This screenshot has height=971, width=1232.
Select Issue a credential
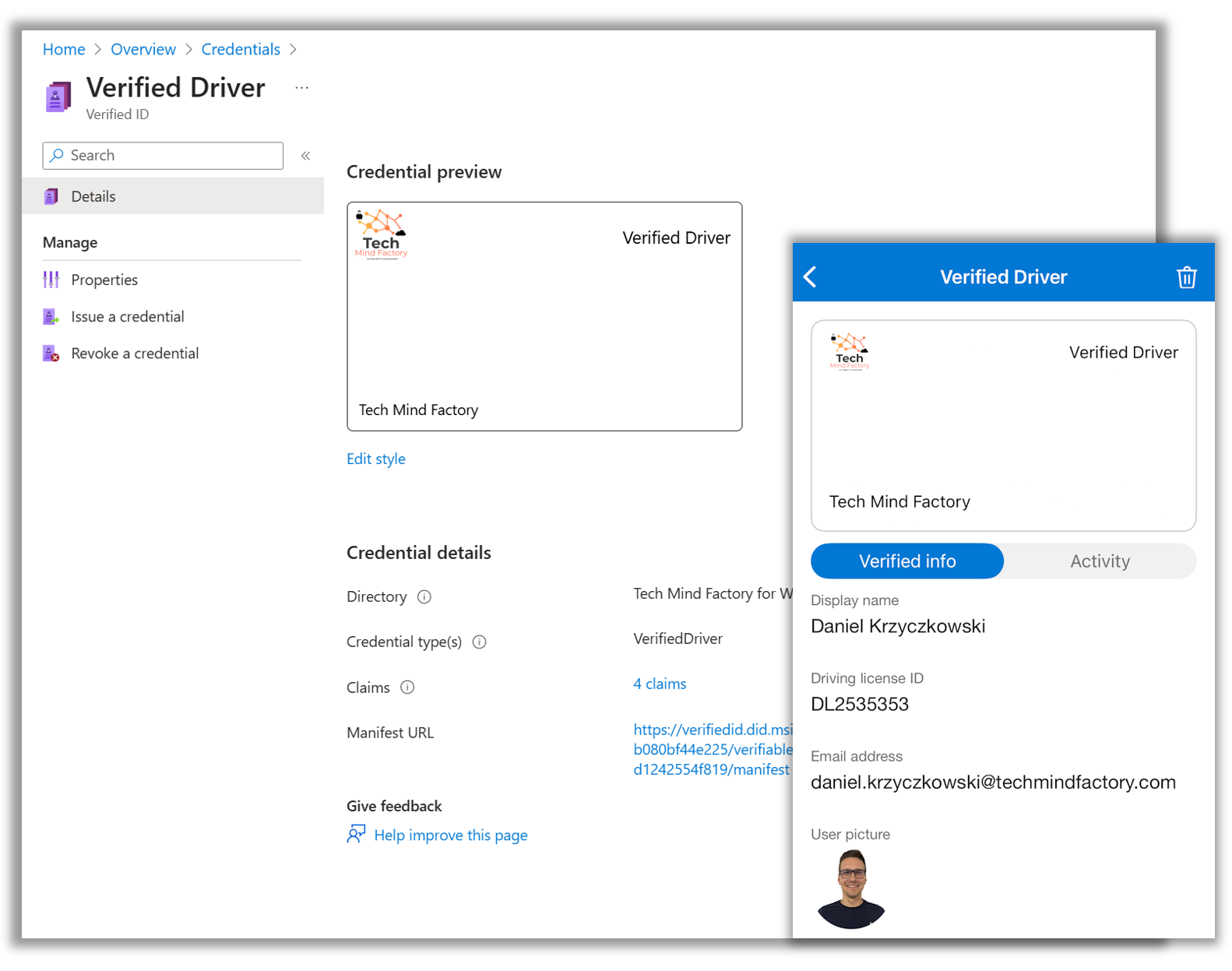click(x=127, y=317)
